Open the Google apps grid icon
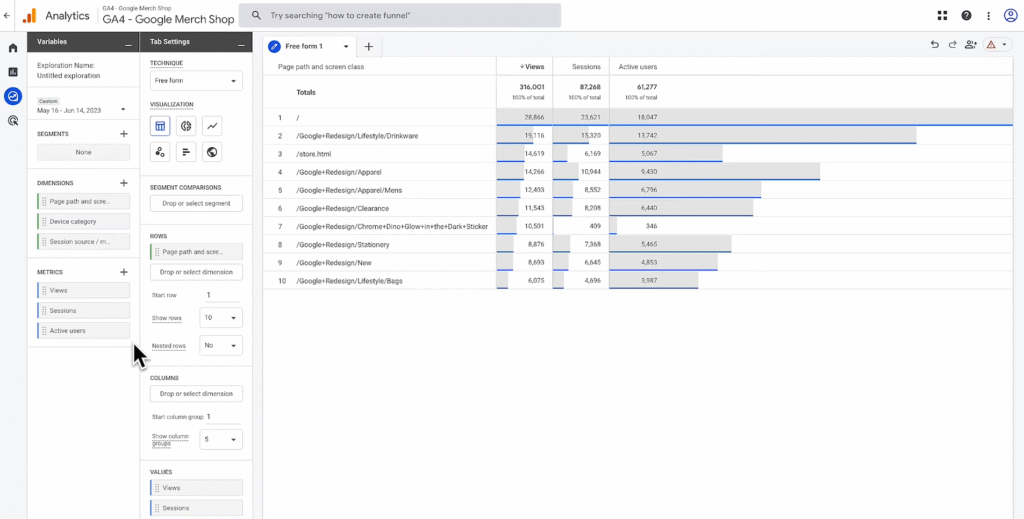Viewport: 1024px width, 519px height. coord(942,16)
